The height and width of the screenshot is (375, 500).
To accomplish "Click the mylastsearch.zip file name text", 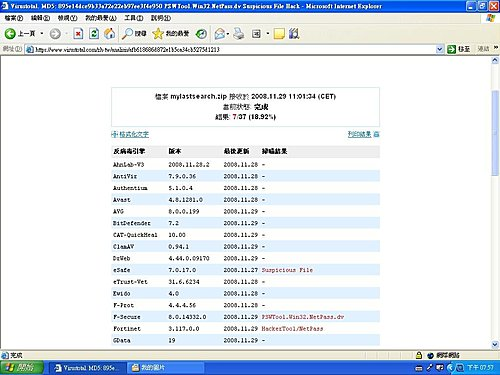I will tap(199, 96).
